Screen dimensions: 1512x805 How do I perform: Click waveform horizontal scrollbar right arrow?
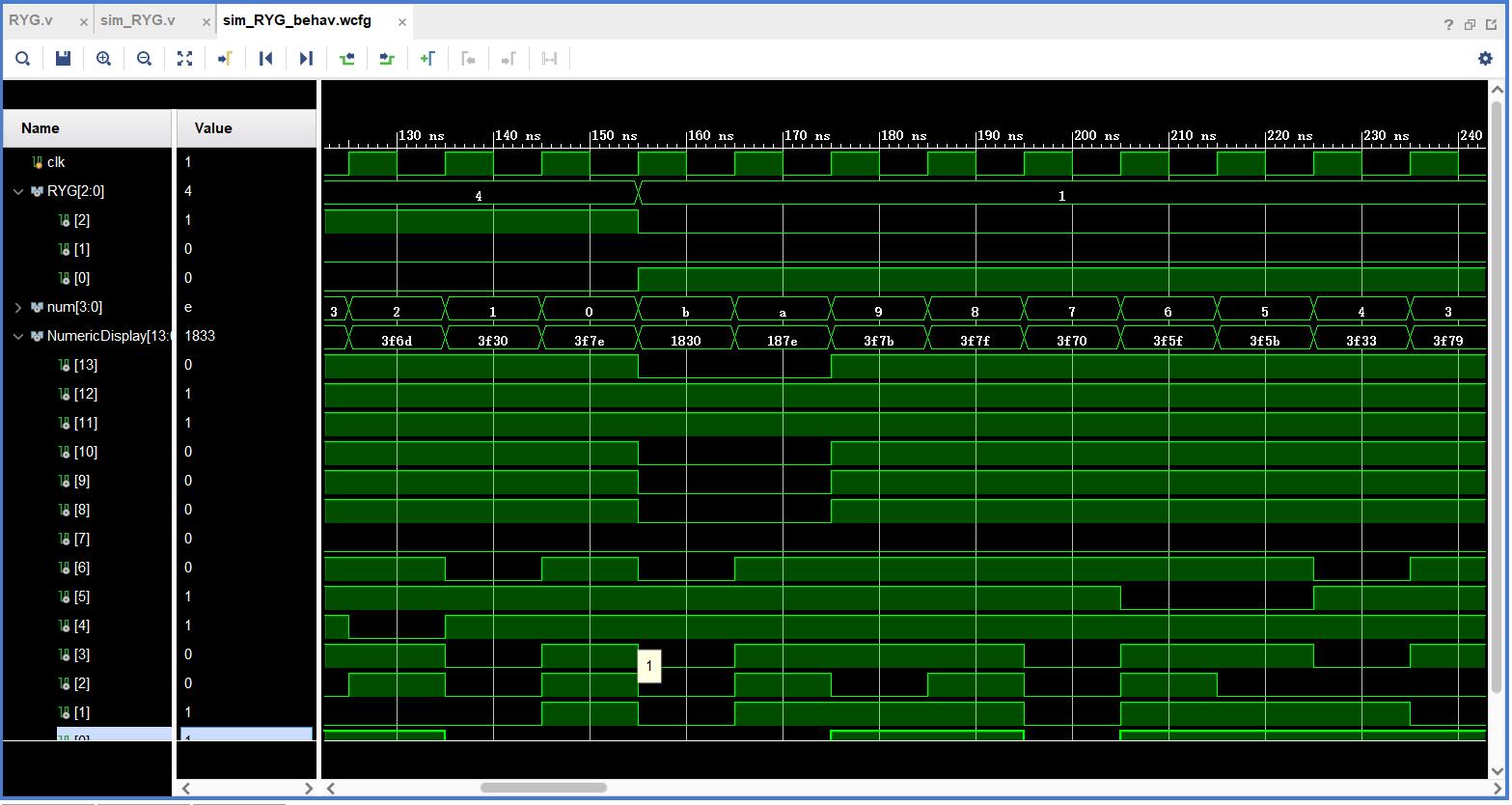1498,788
